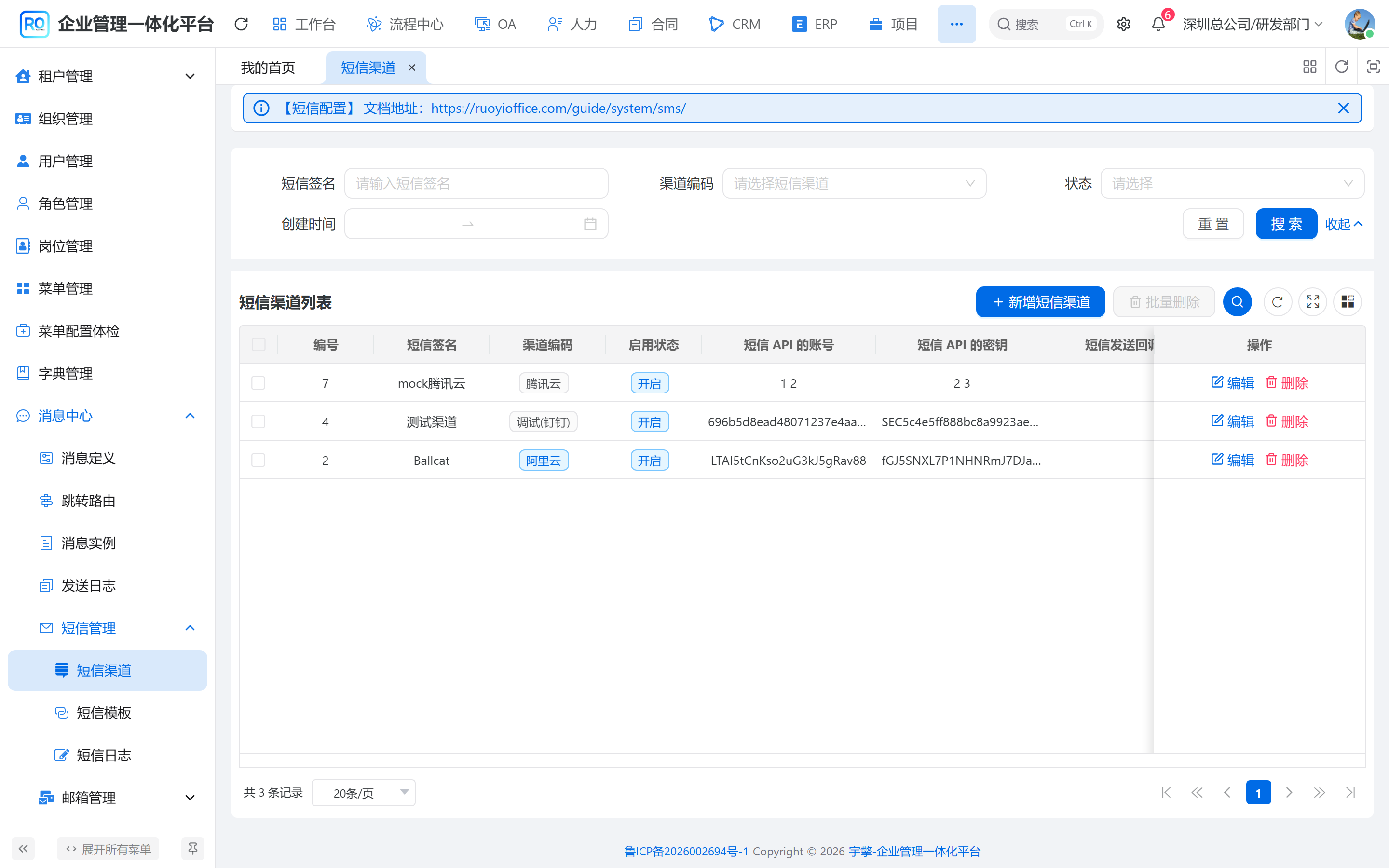
Task: Collapse the 消息中心 menu
Action: coord(108,416)
